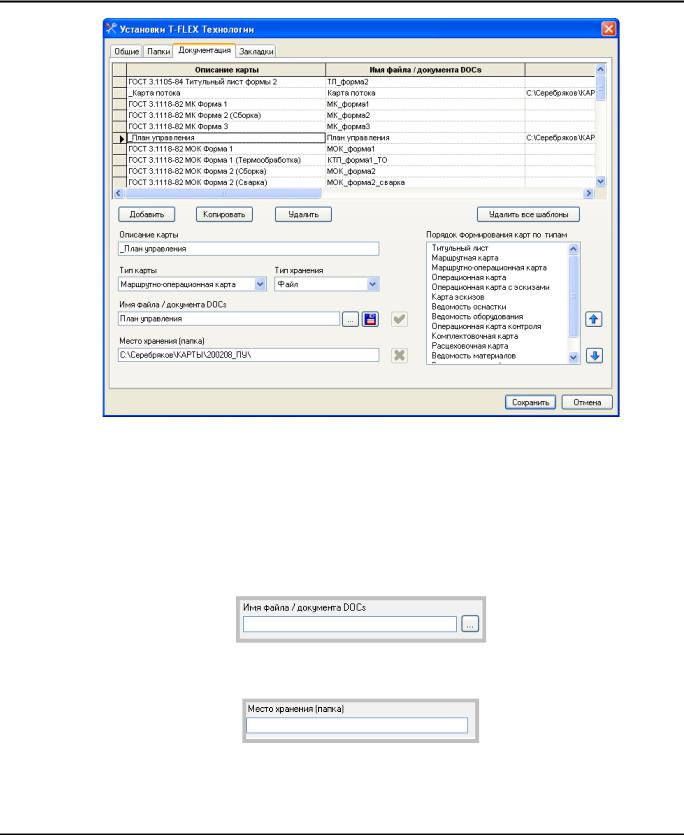The width and height of the screenshot is (684, 835).
Task: Select row МОК Форма 1 (Термообработка)
Action: [226, 160]
